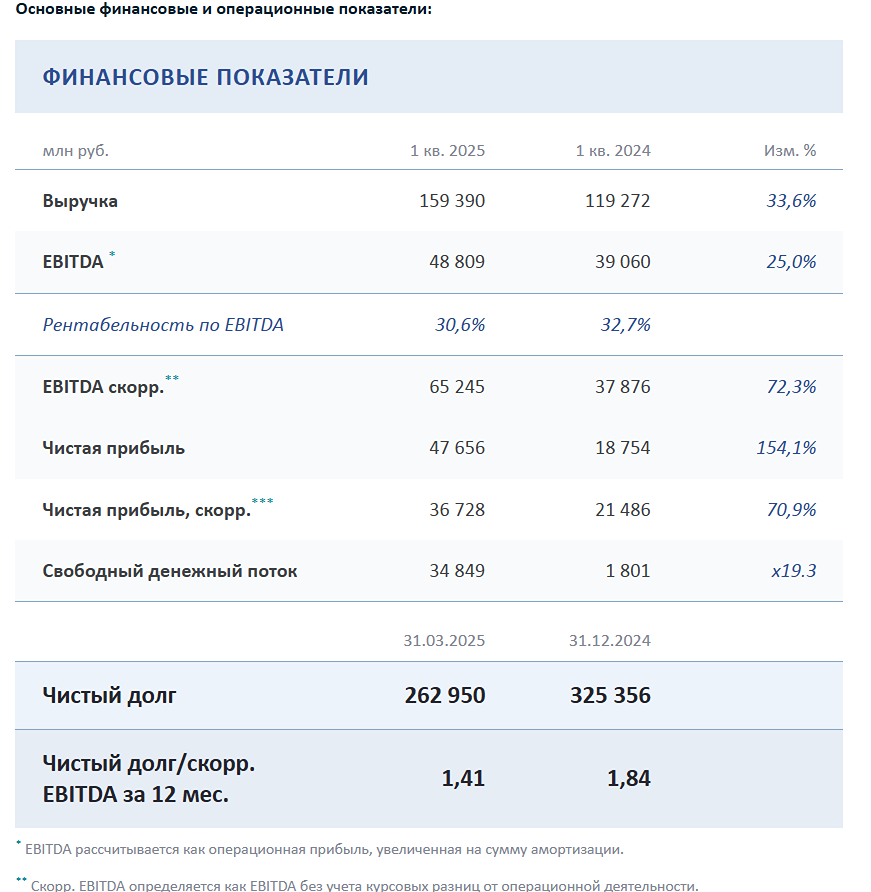Click the Чистый долг/скорр. EBITDA ratio label
871x892 pixels.
pos(148,780)
